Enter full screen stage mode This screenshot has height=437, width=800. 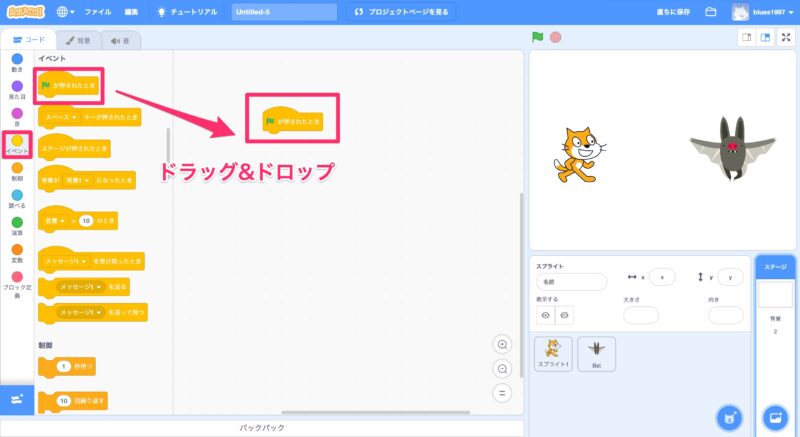point(786,37)
